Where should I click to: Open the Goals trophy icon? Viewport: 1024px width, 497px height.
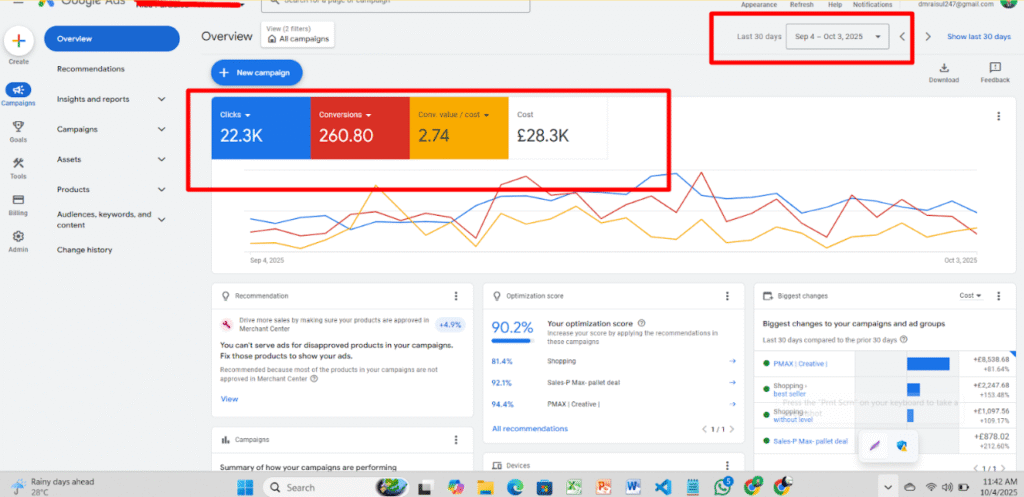point(18,127)
